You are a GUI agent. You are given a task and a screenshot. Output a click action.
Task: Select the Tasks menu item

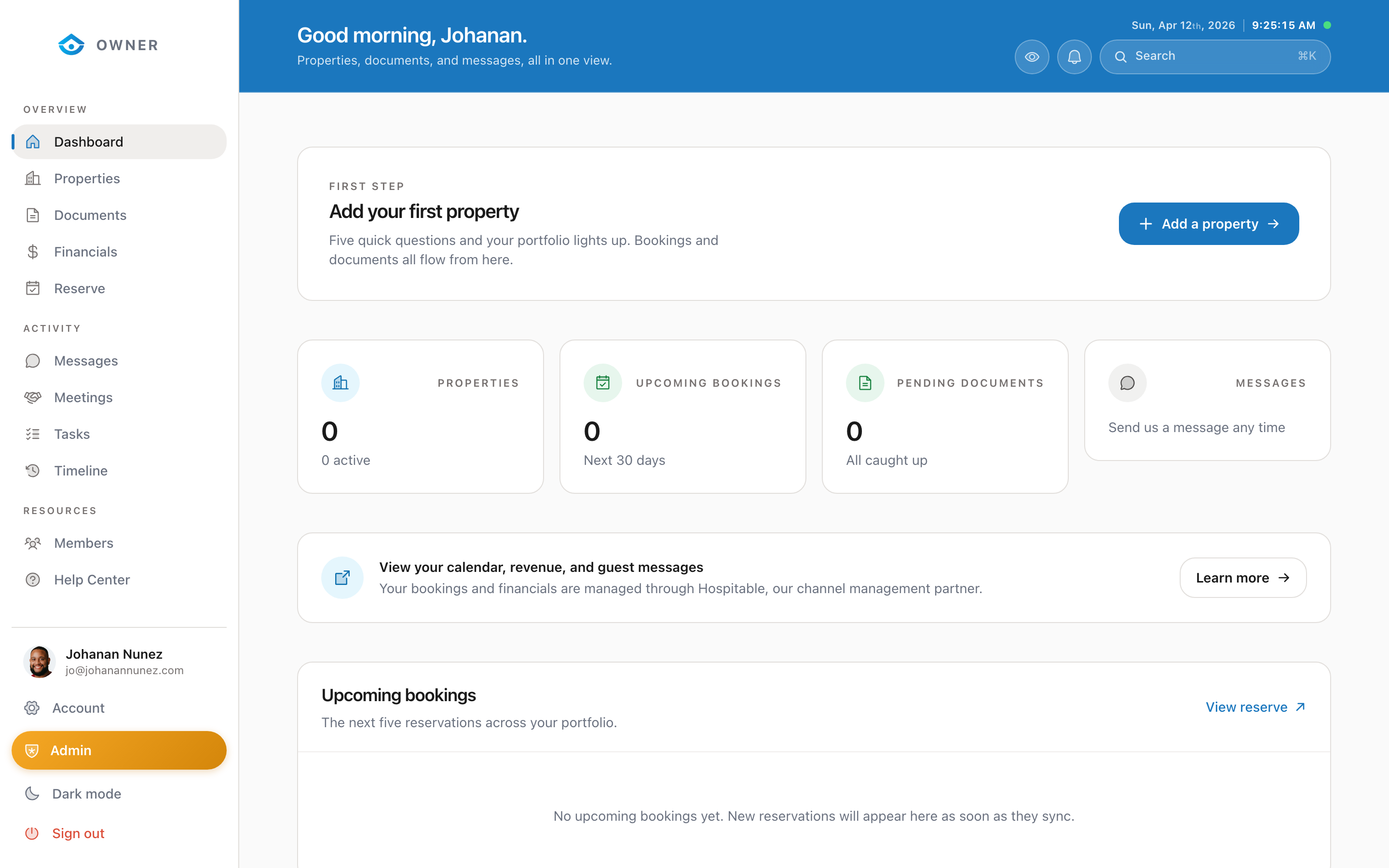71,434
